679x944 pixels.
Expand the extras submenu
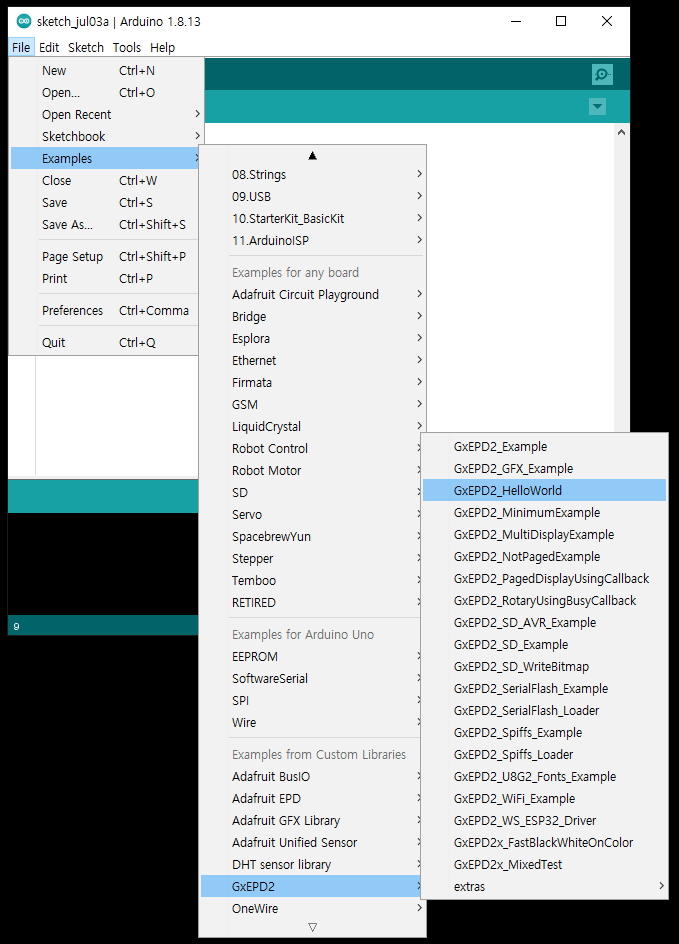tap(545, 886)
